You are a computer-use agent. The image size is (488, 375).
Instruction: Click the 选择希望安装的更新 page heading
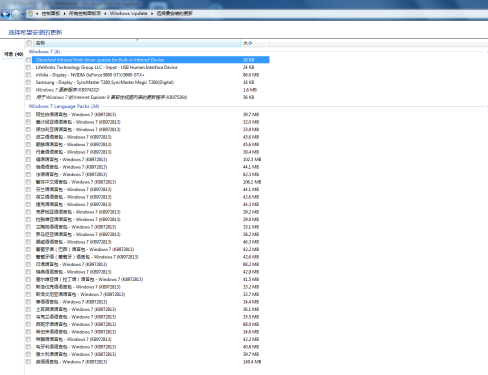pos(35,32)
